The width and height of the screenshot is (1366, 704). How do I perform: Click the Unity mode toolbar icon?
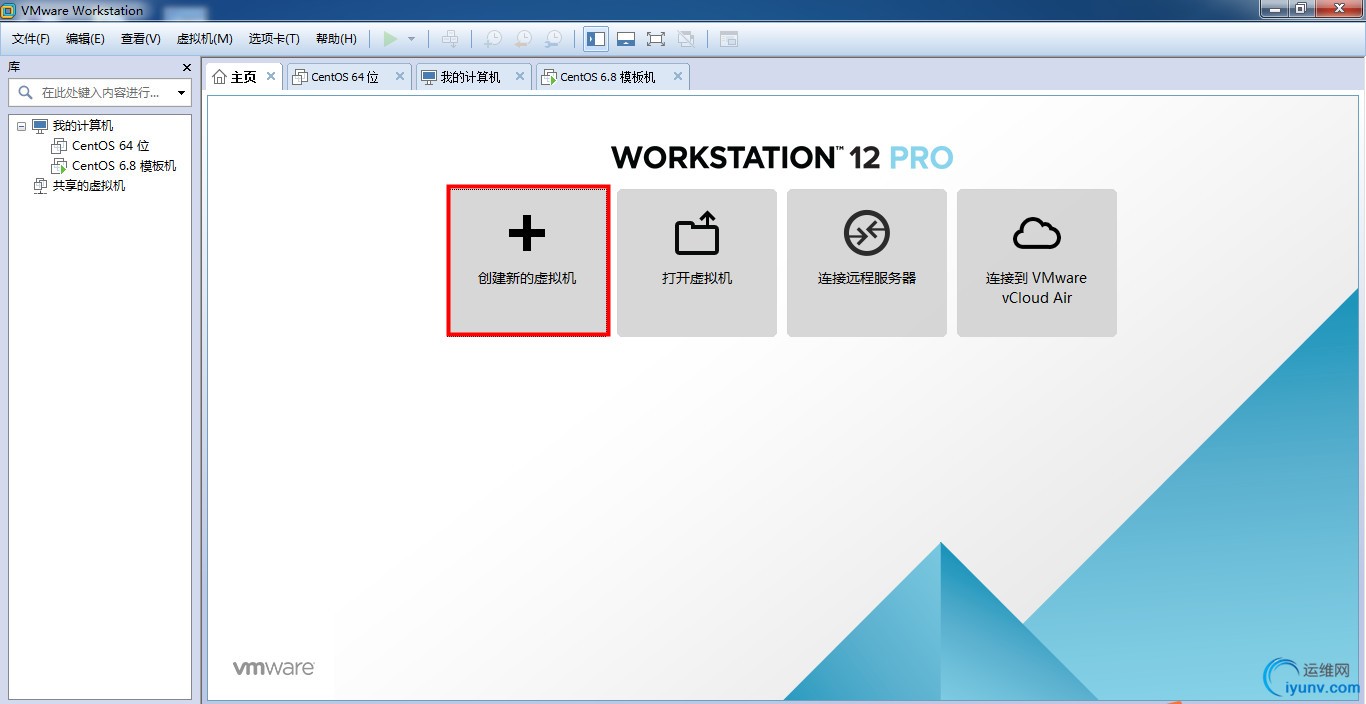pos(686,39)
